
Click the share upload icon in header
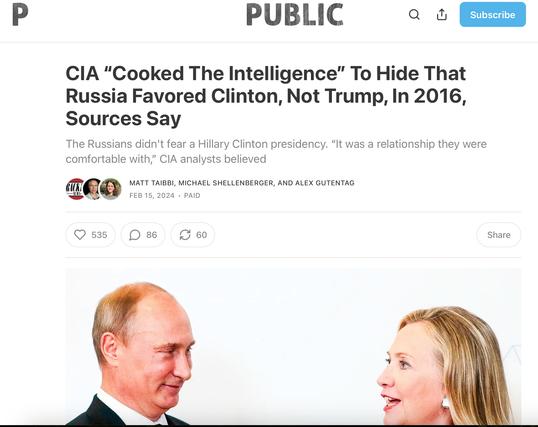pyautogui.click(x=442, y=14)
